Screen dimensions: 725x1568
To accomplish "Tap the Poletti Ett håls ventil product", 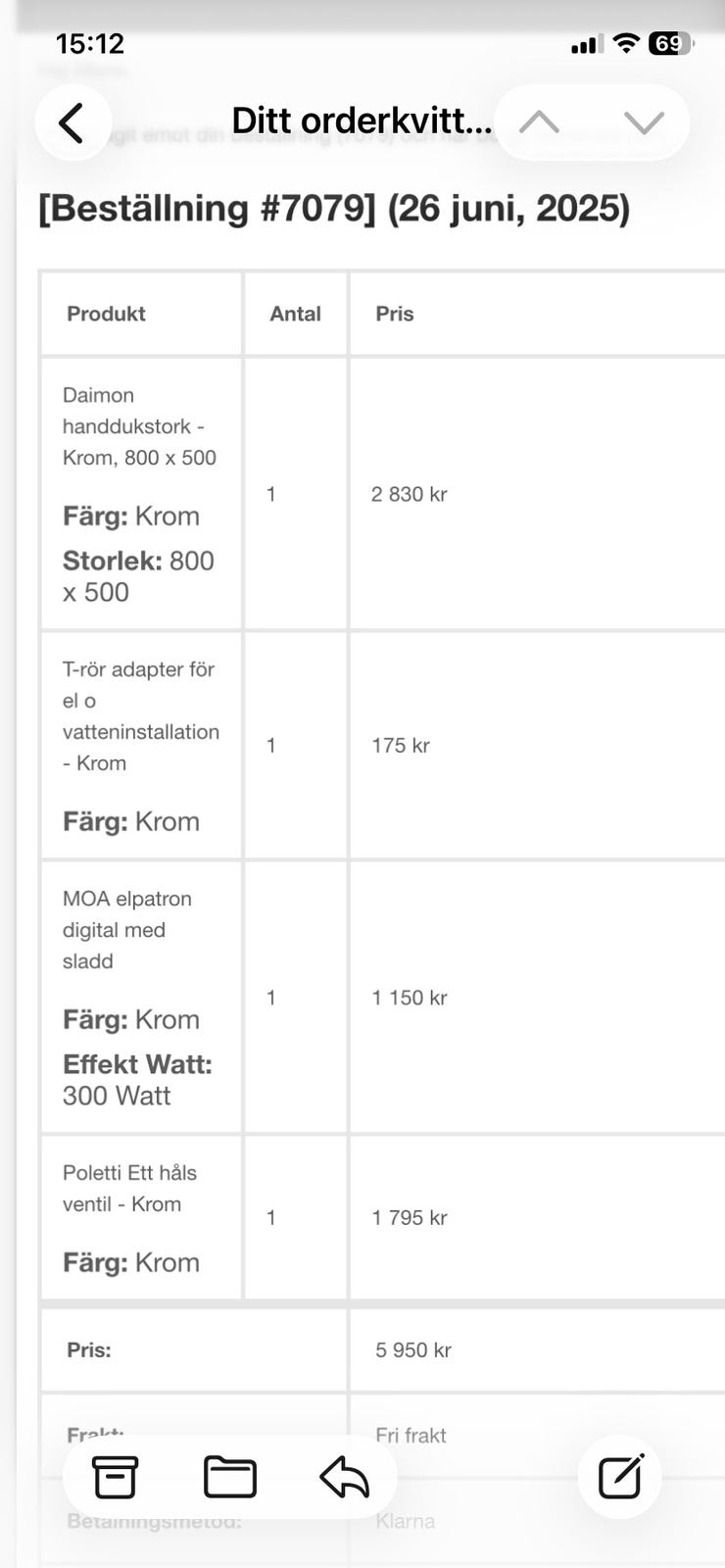I will pyautogui.click(x=129, y=1188).
